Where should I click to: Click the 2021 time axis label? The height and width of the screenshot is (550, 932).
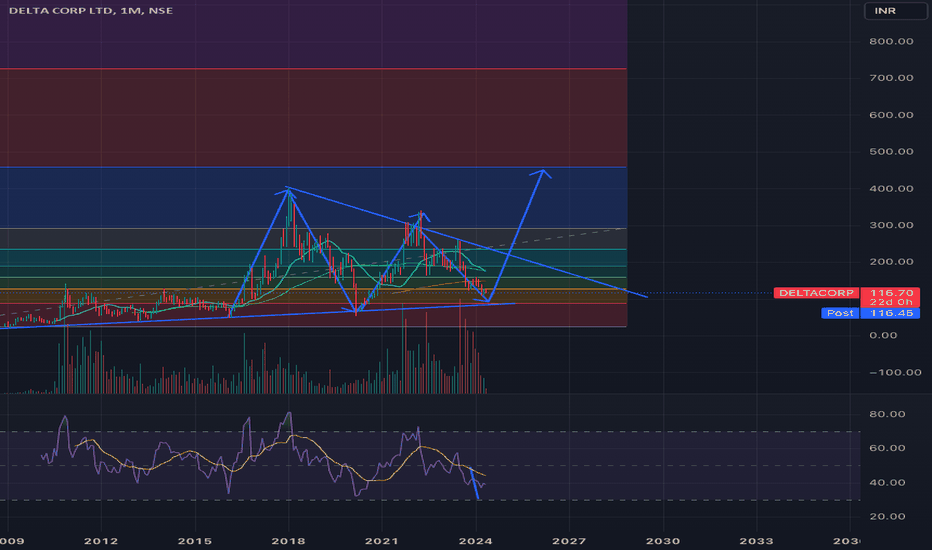coord(382,541)
